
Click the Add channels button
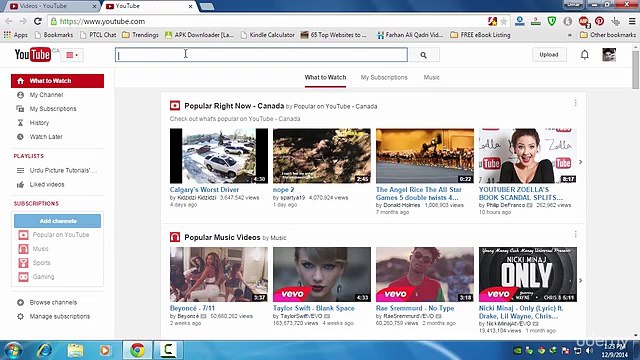(58, 221)
